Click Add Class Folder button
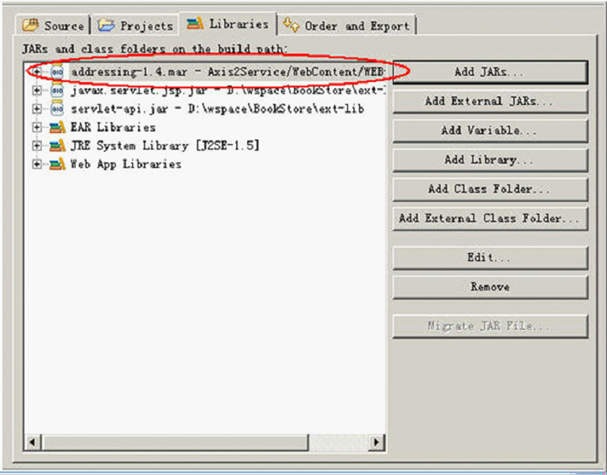Screen dimensions: 607x475 [490, 189]
